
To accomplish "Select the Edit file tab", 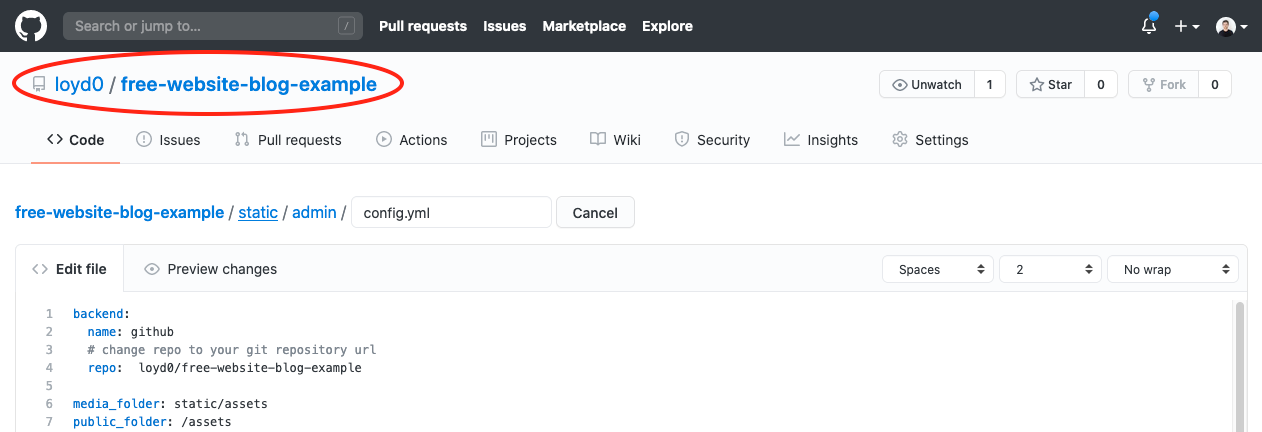I will (x=69, y=269).
